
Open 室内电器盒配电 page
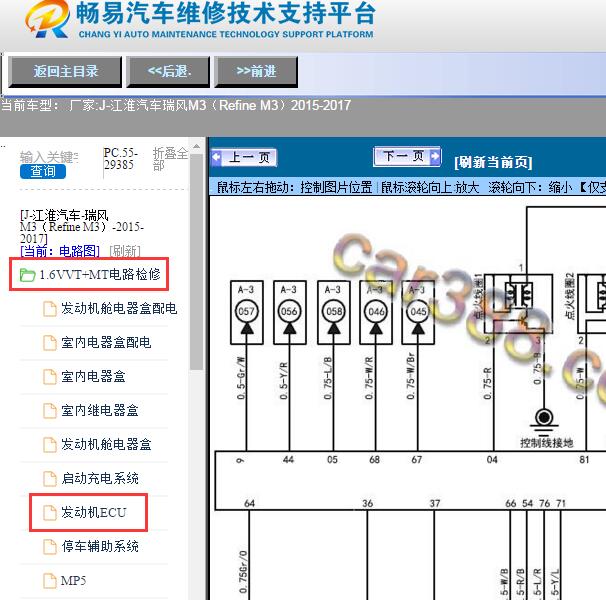pos(106,343)
